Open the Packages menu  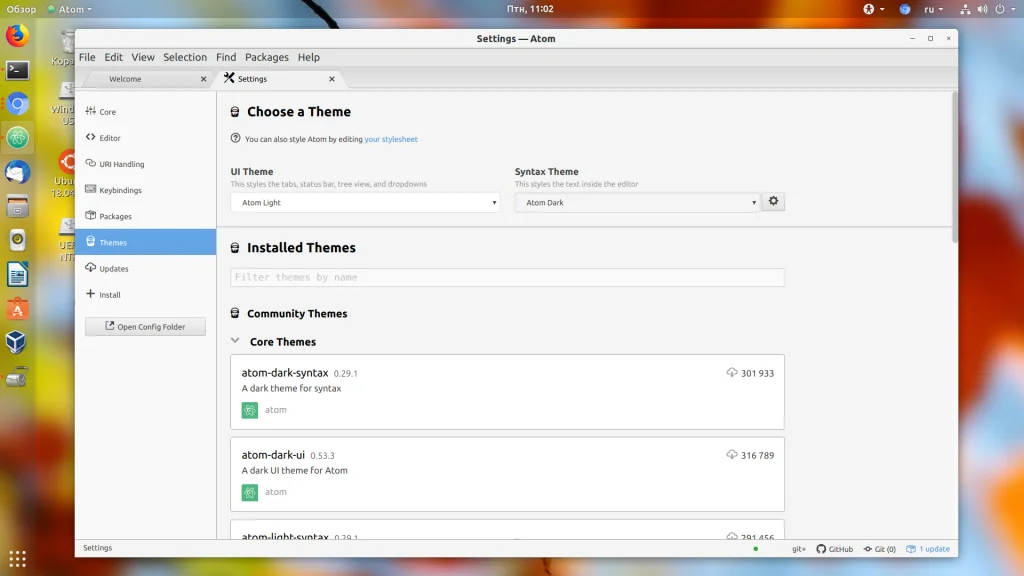[266, 57]
